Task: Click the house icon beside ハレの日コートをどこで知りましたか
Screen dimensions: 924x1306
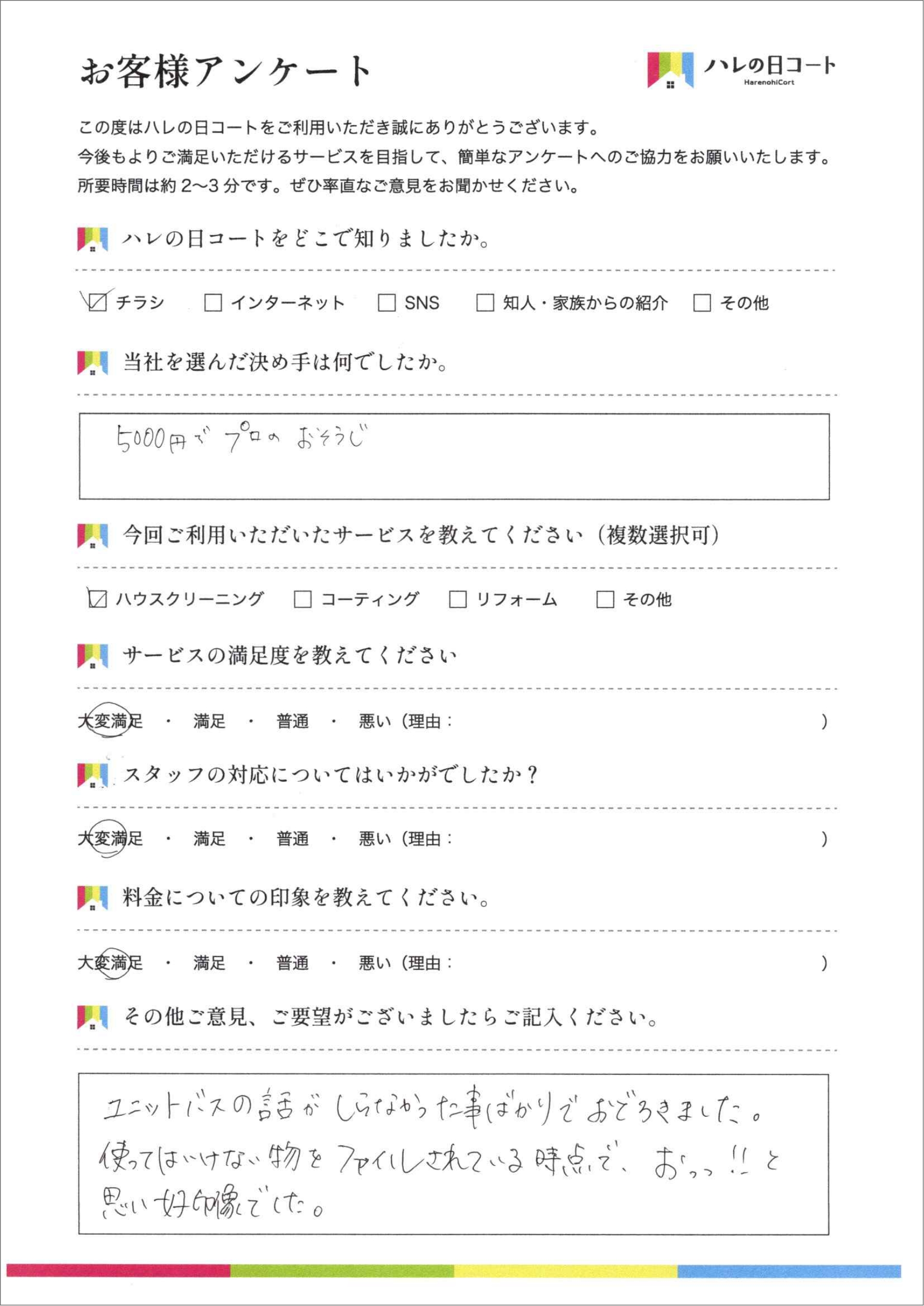Action: (92, 239)
